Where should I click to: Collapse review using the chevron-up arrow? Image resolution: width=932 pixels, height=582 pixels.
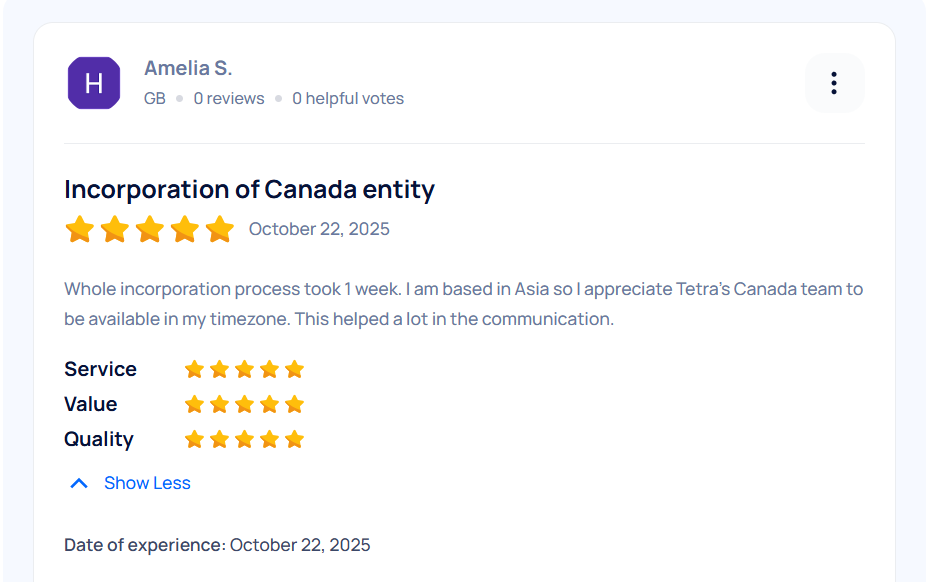79,483
